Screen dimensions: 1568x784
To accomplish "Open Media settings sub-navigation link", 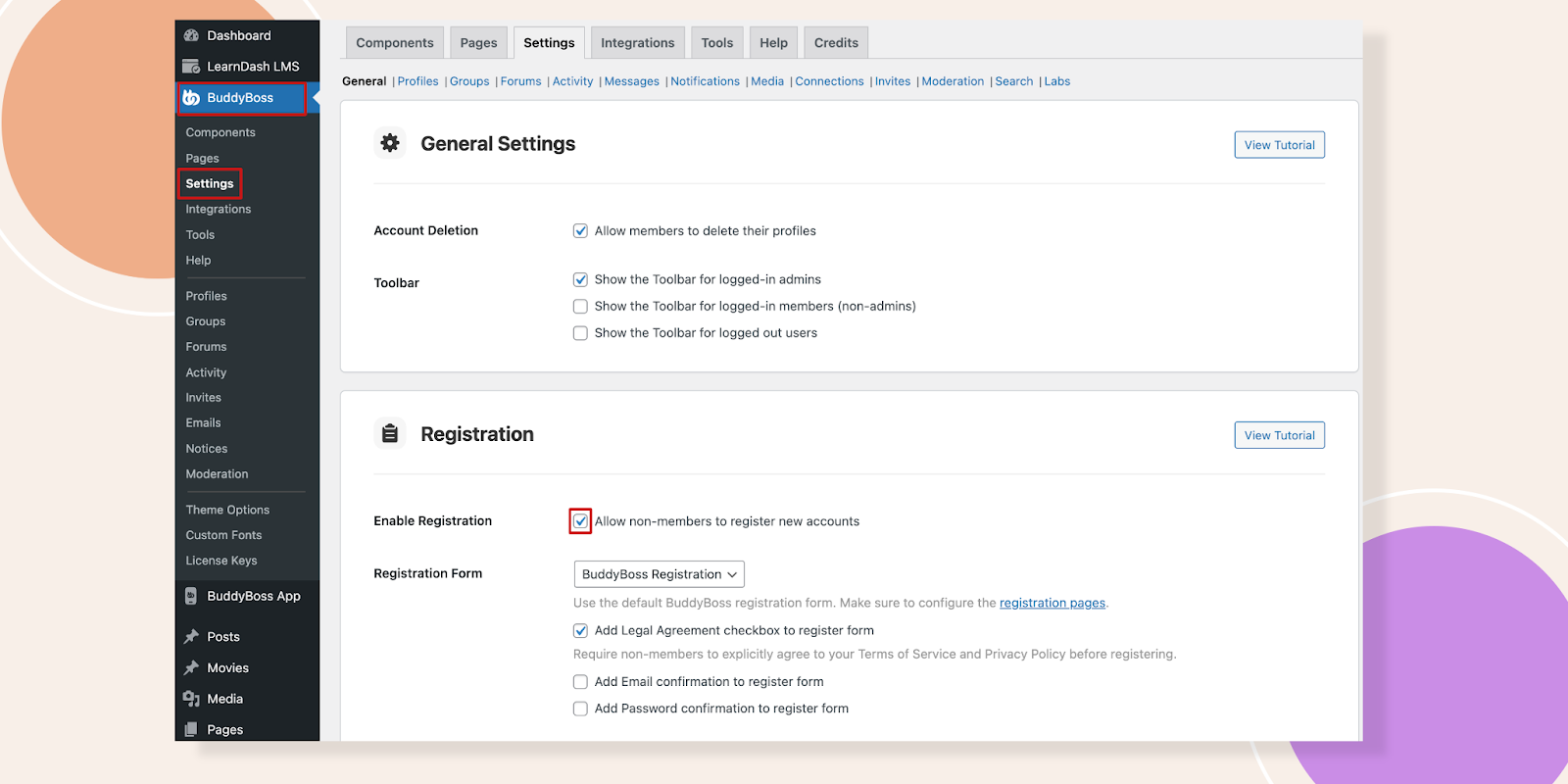I will (x=767, y=81).
